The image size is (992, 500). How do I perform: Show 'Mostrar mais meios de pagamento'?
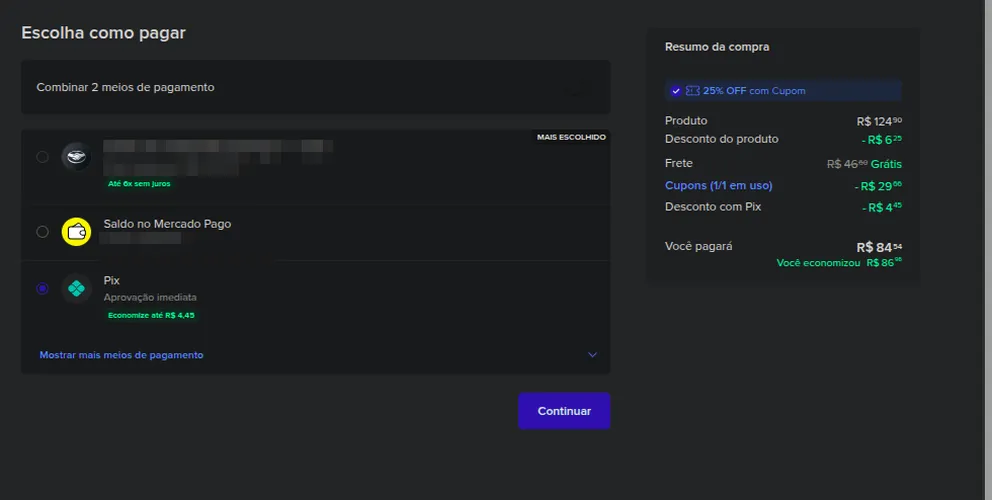point(121,355)
